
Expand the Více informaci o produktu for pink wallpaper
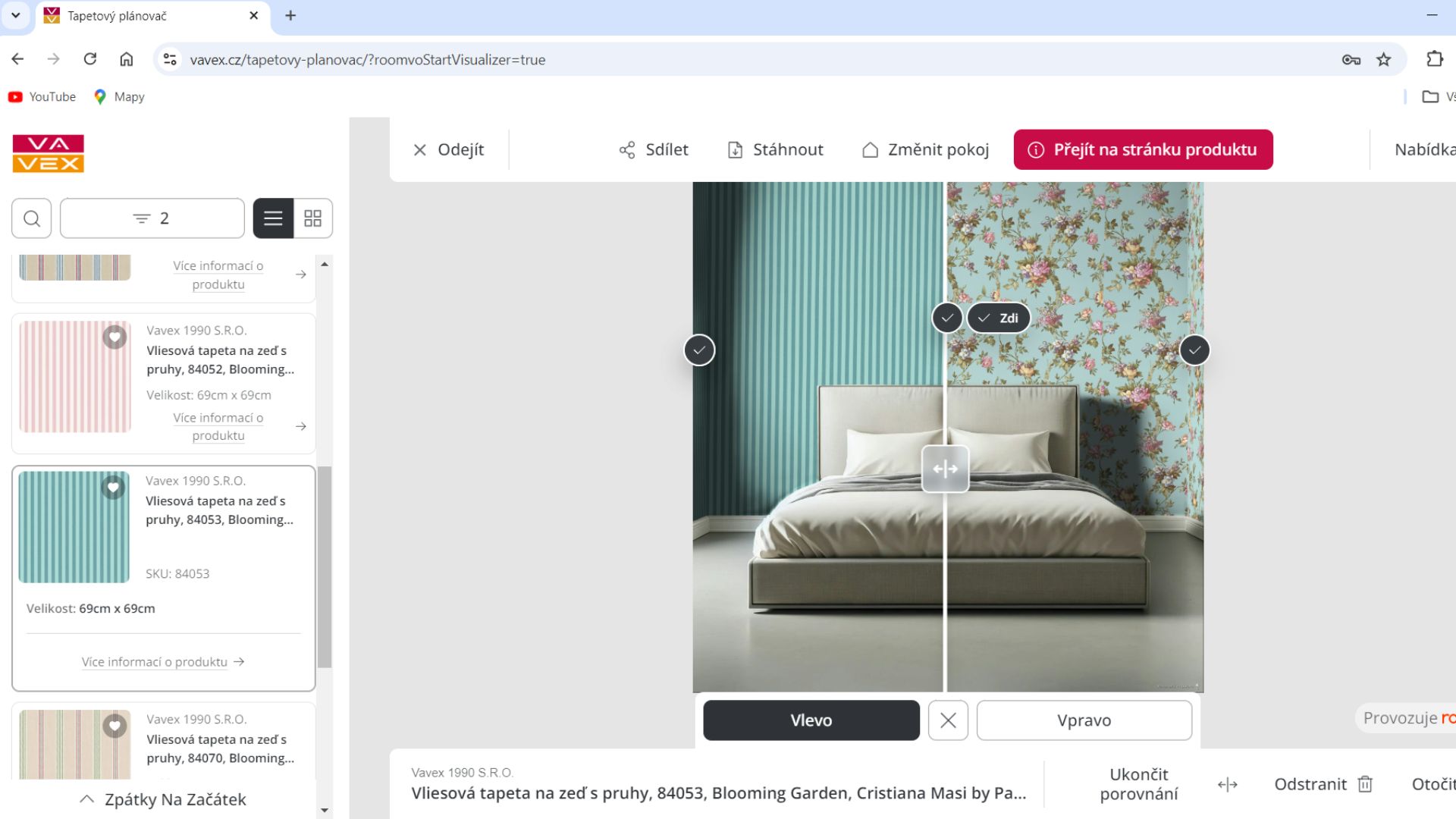pos(219,425)
